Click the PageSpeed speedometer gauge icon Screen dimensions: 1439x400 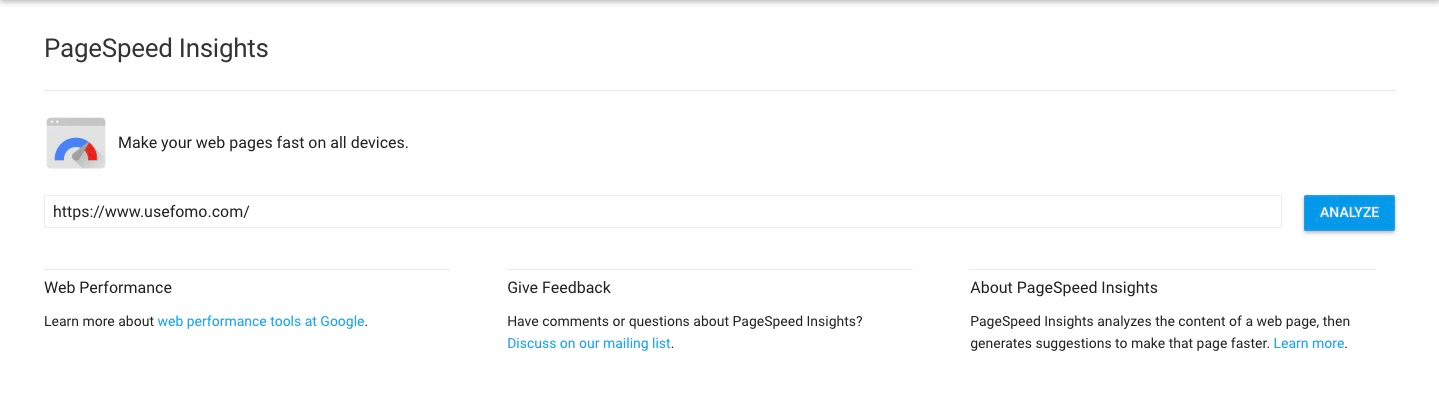76,143
